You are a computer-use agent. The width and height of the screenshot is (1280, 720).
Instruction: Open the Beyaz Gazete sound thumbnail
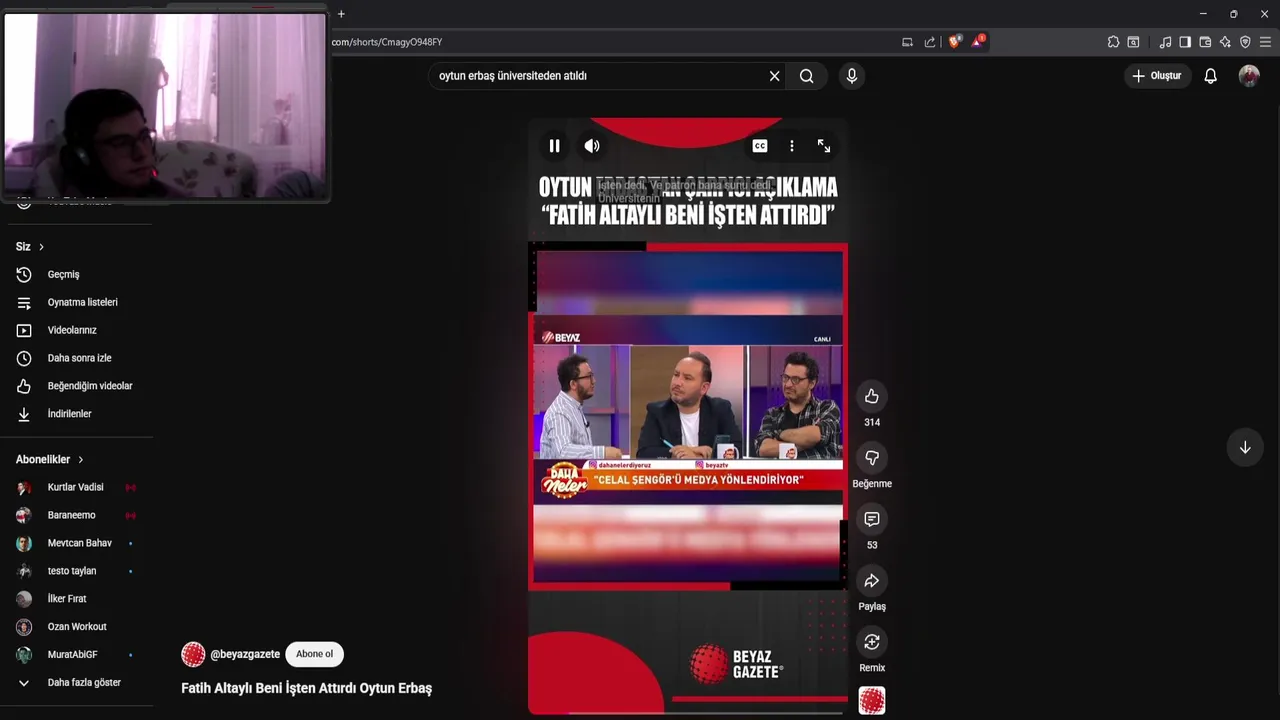pos(872,700)
